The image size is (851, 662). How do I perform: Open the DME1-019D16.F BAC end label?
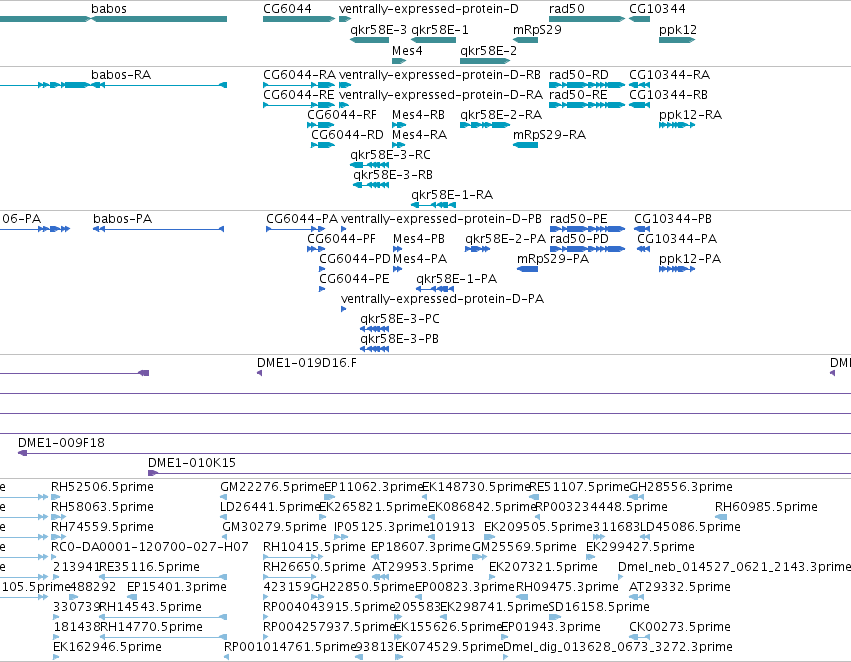[307, 362]
